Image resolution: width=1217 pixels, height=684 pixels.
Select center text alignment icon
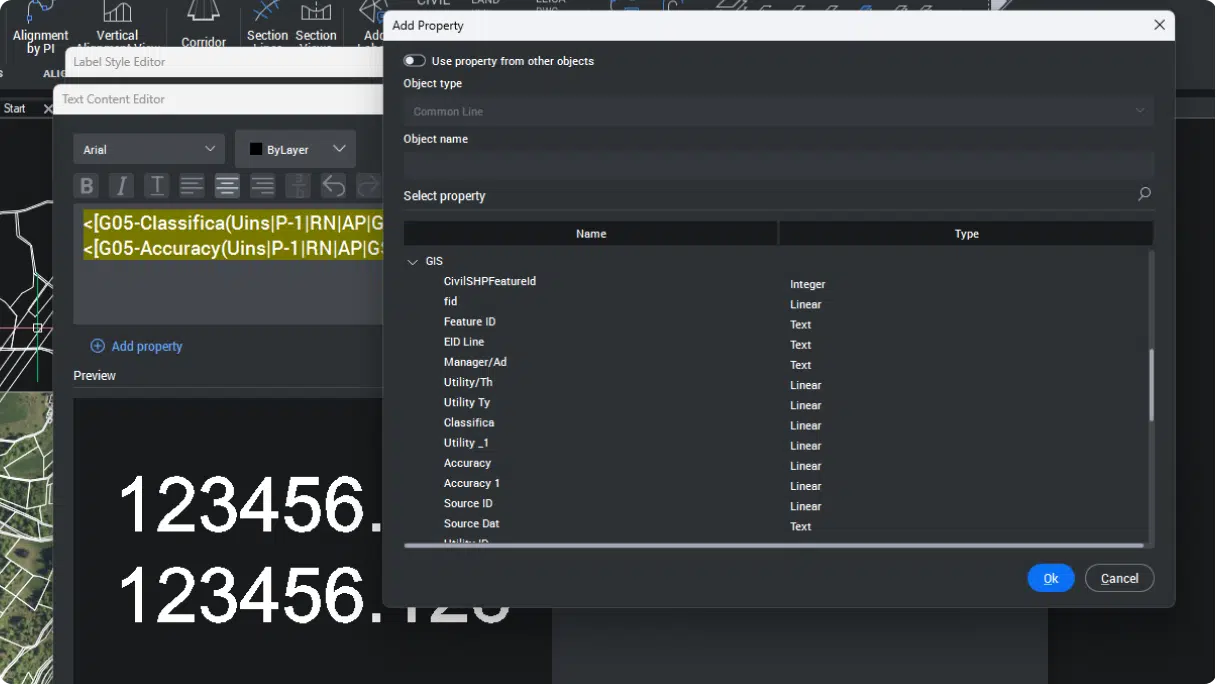pos(227,186)
